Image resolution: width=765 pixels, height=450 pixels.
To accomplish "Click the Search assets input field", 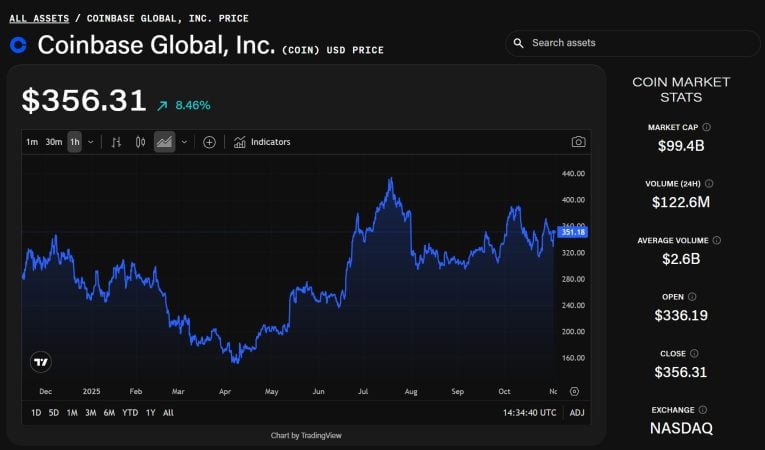I will 640,43.
